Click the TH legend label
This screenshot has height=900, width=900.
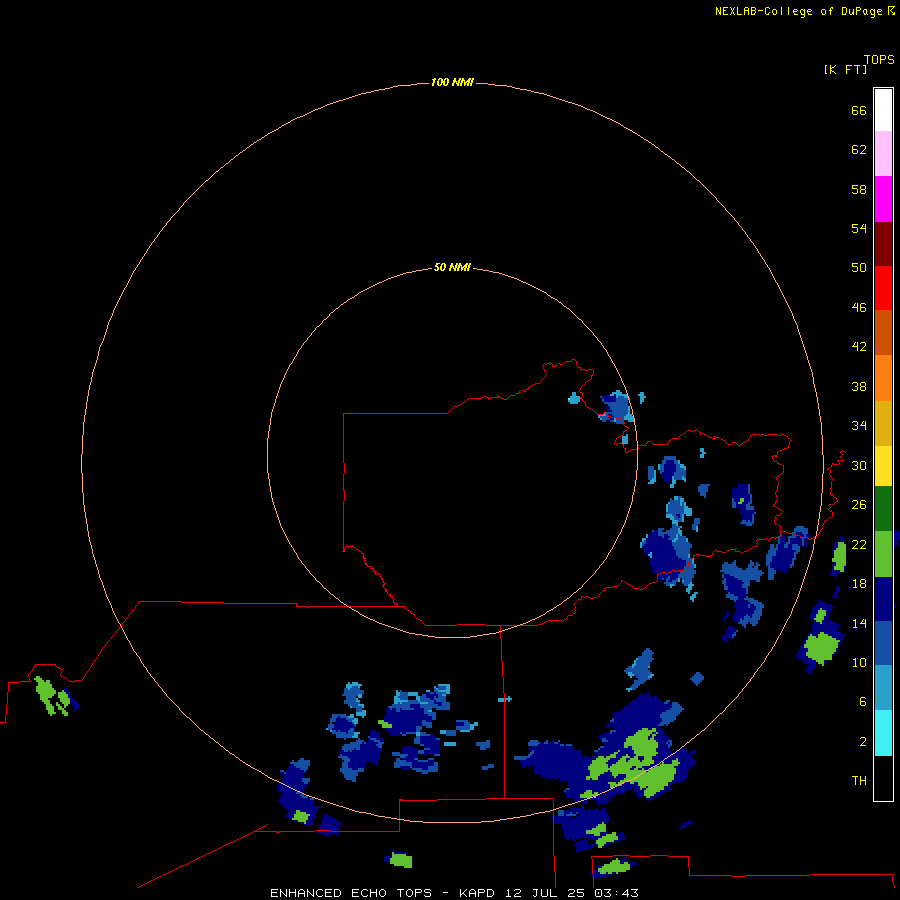[859, 781]
